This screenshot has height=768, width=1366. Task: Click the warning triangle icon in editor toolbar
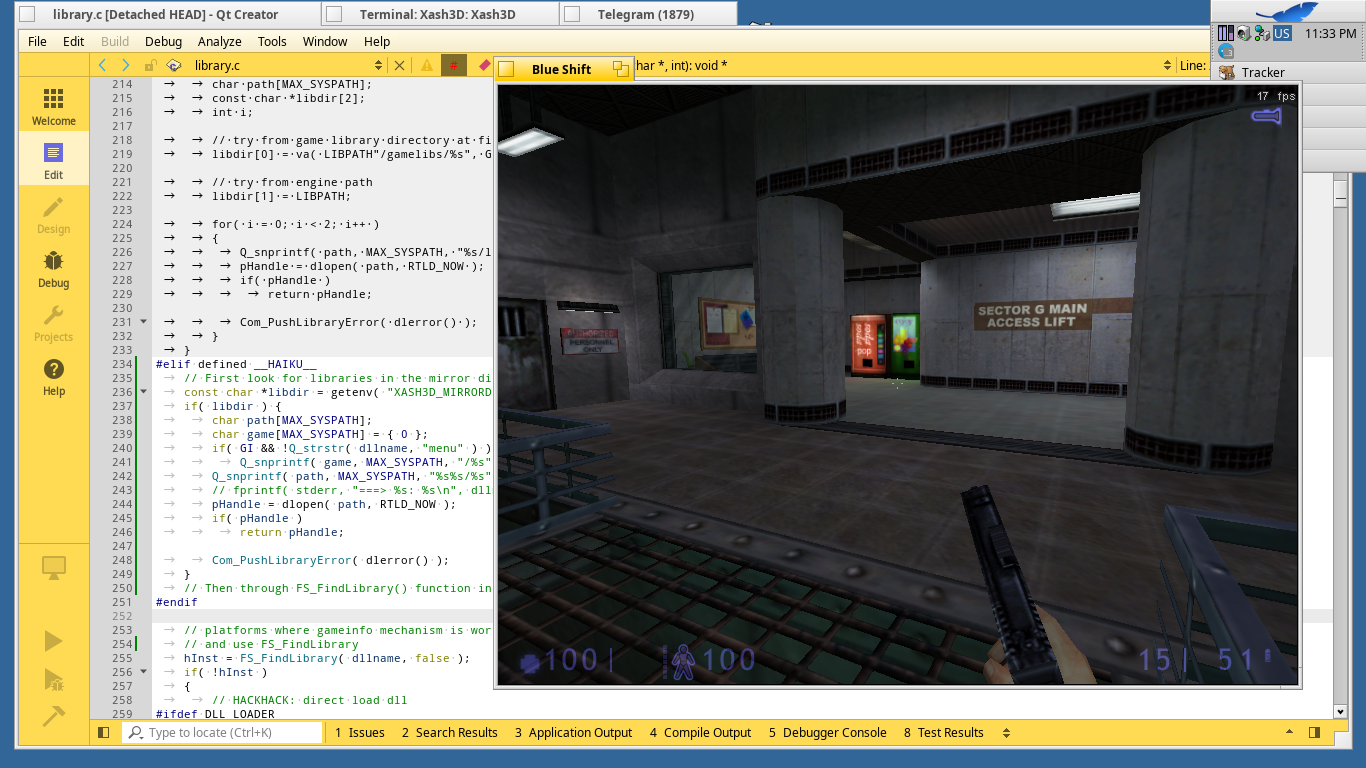coord(427,65)
